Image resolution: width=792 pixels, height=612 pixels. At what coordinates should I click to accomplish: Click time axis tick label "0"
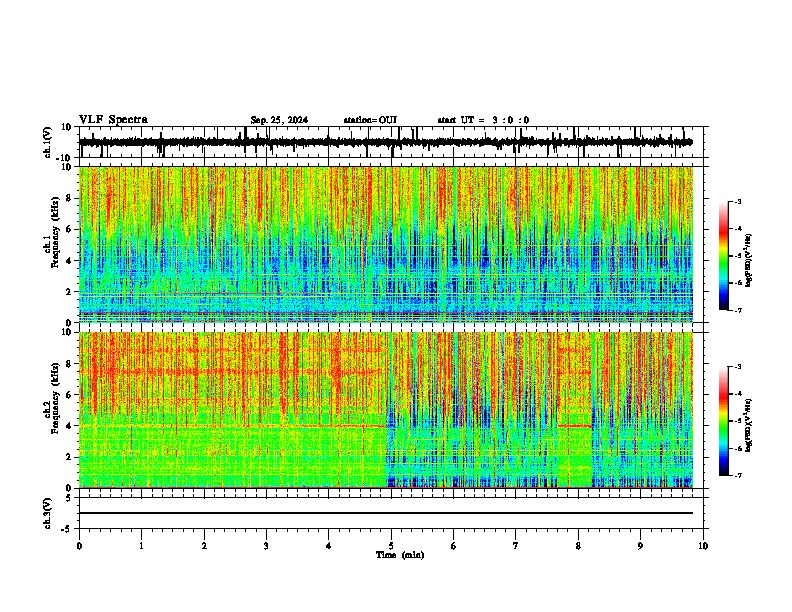pyautogui.click(x=79, y=546)
